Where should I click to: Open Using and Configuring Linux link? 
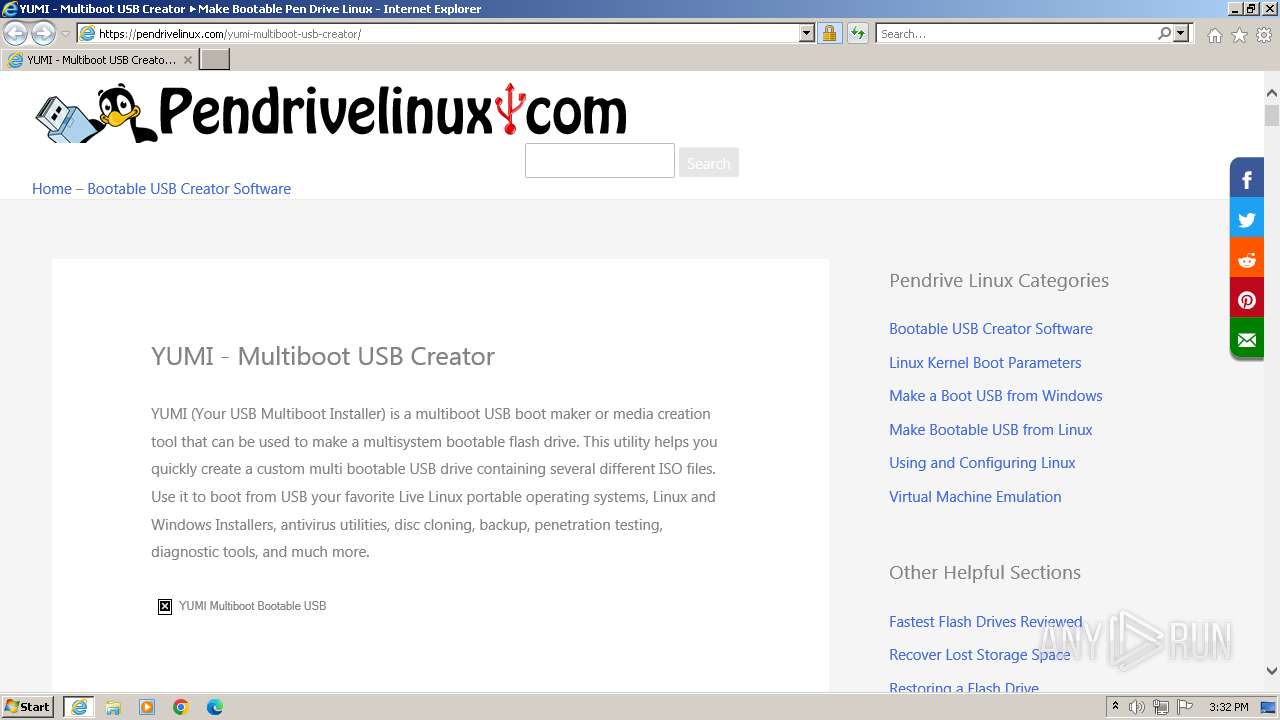click(x=982, y=463)
